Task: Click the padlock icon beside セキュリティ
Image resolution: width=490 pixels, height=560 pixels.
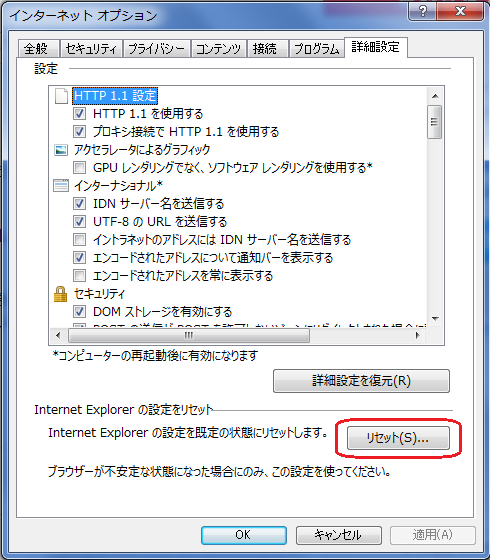Action: (60, 294)
